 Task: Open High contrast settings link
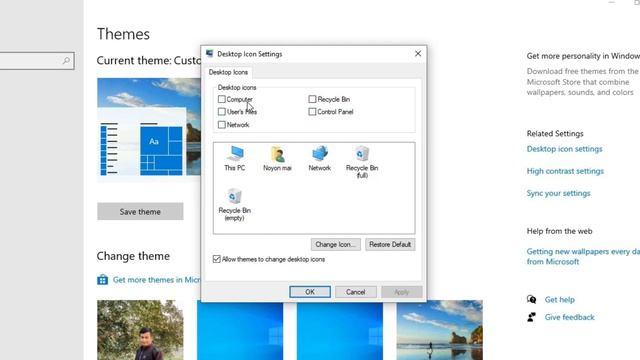(x=565, y=171)
